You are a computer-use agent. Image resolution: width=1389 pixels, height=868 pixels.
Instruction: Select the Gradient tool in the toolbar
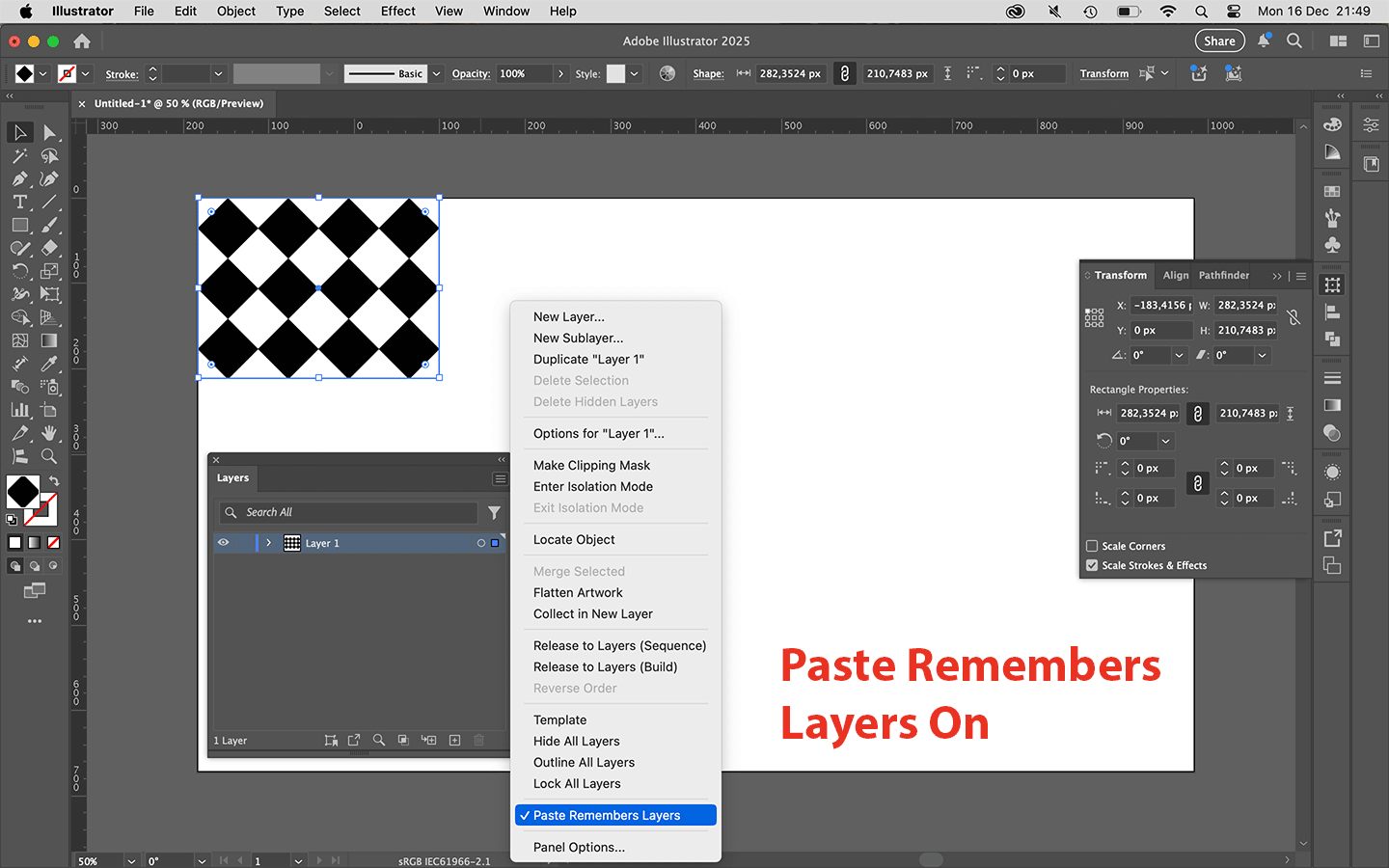click(49, 340)
